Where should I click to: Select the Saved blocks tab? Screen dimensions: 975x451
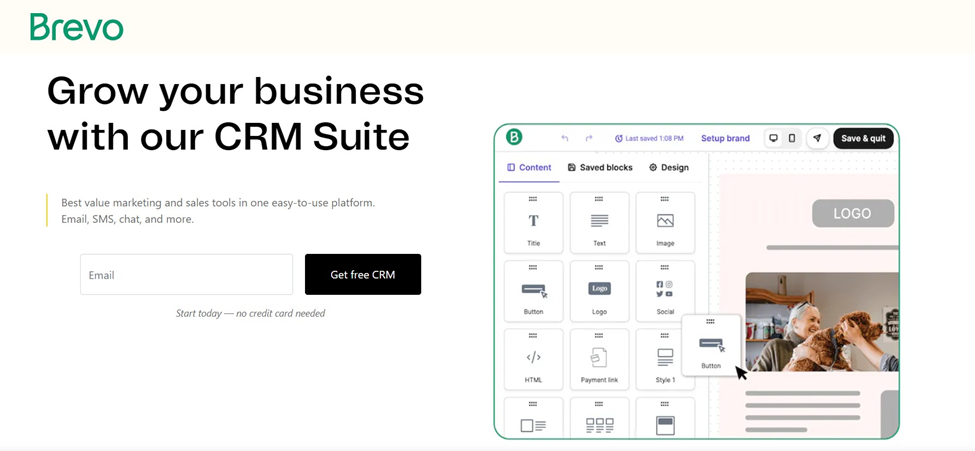(x=600, y=167)
